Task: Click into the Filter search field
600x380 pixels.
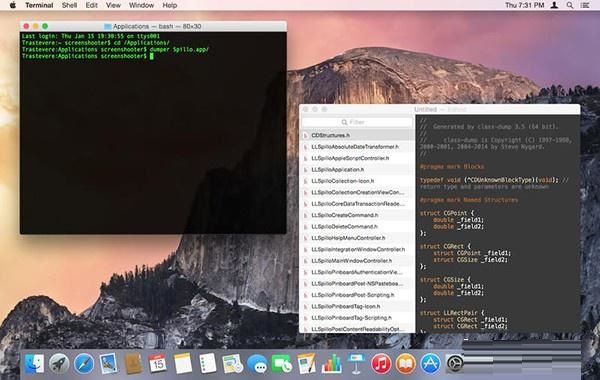Action: [357, 122]
